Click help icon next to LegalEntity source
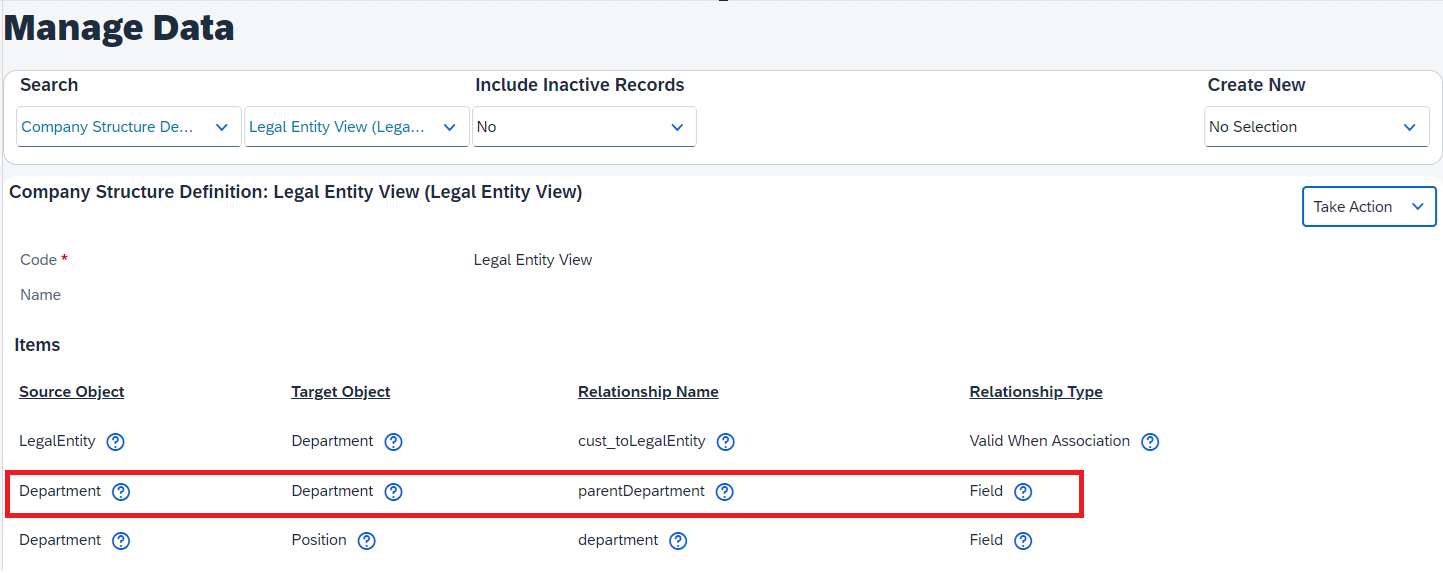Screen dimensions: 1443x573 116,442
